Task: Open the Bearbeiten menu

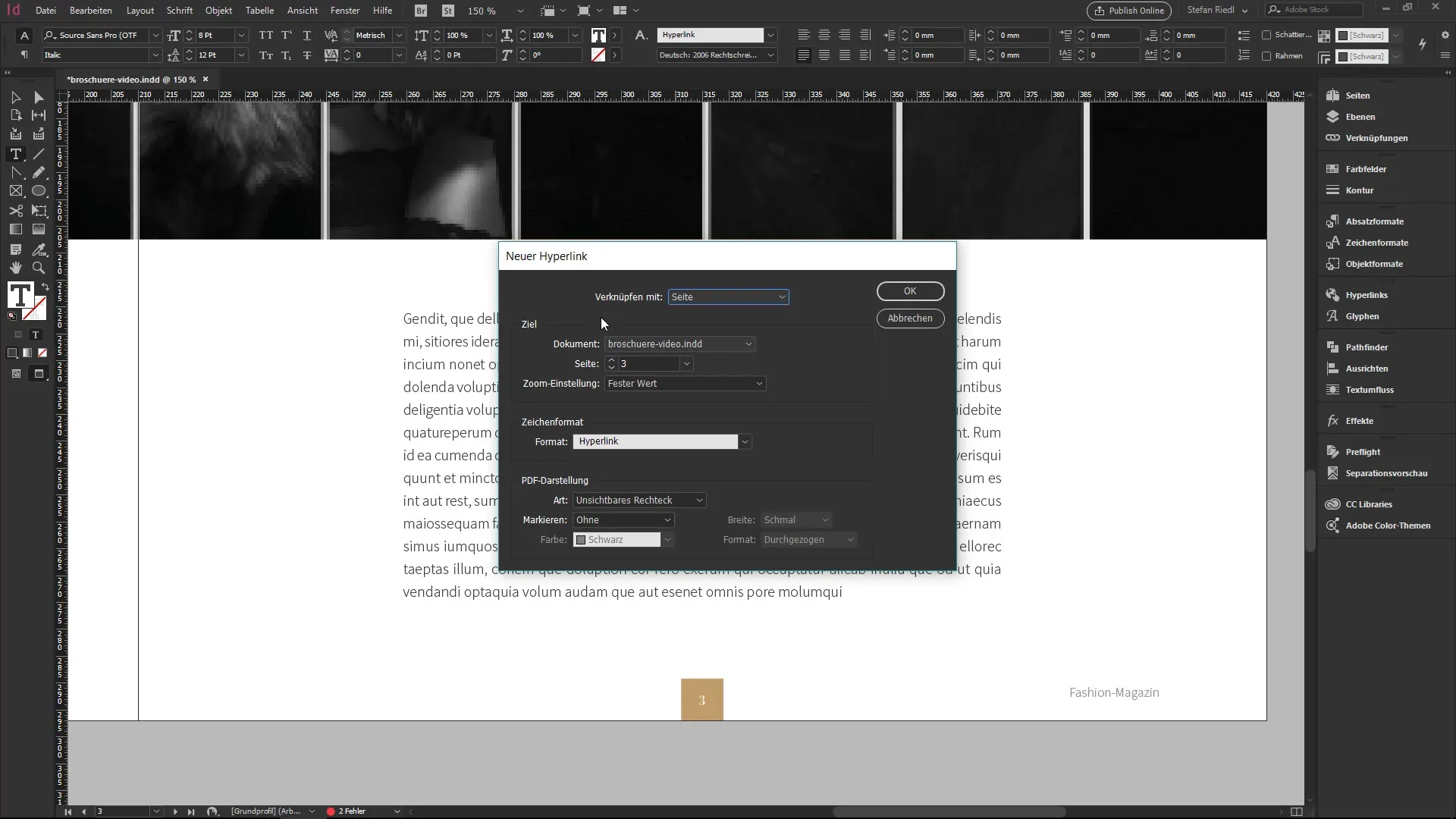Action: [91, 11]
